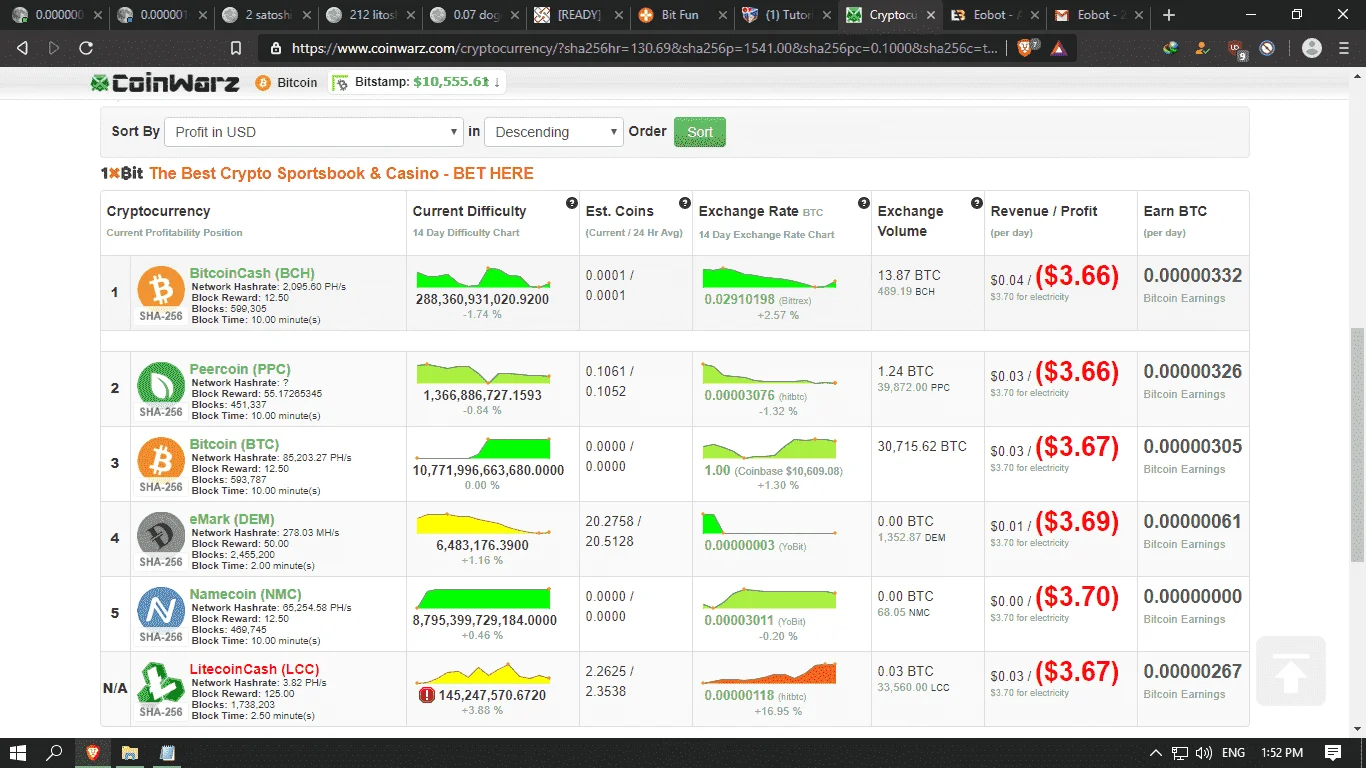Open the eMark yellow difficulty chart
1366x768 pixels.
[x=484, y=523]
